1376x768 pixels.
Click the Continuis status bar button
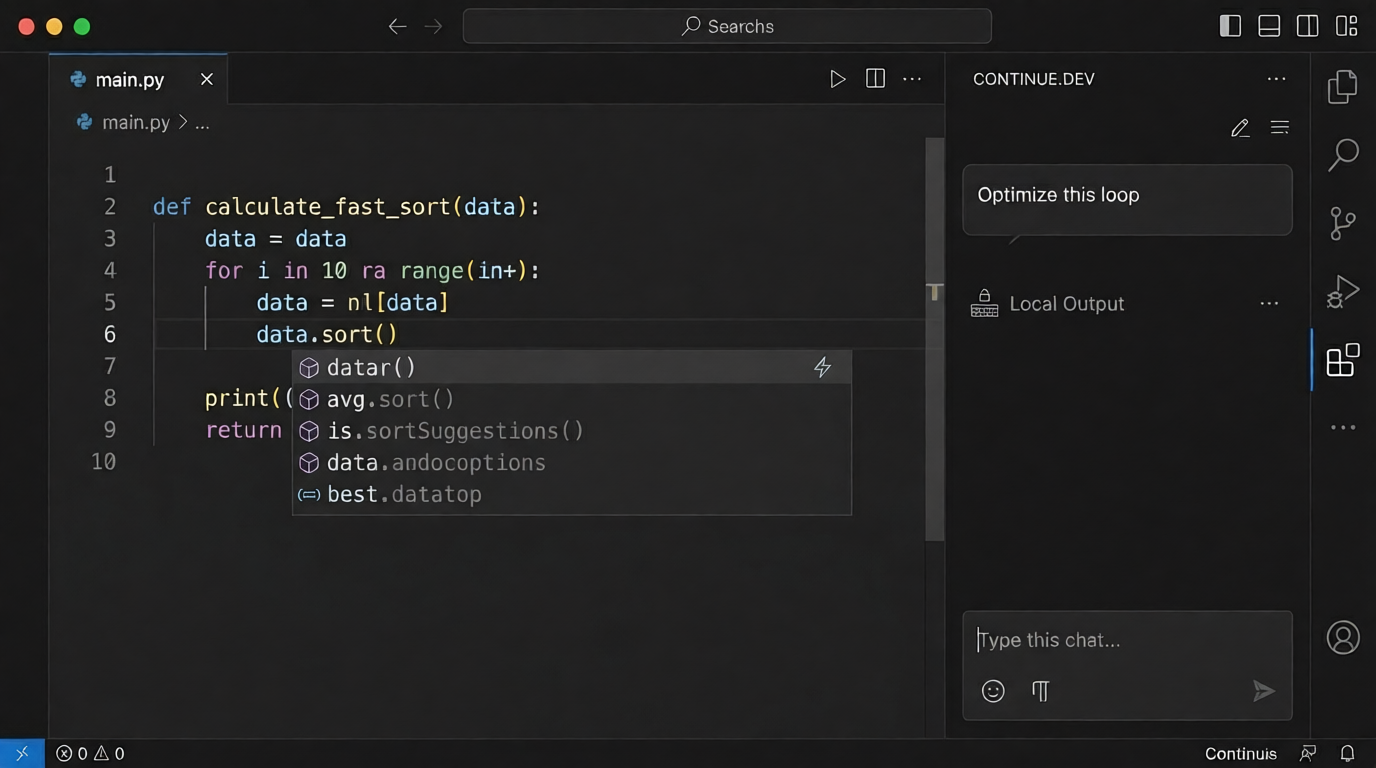coord(1240,754)
